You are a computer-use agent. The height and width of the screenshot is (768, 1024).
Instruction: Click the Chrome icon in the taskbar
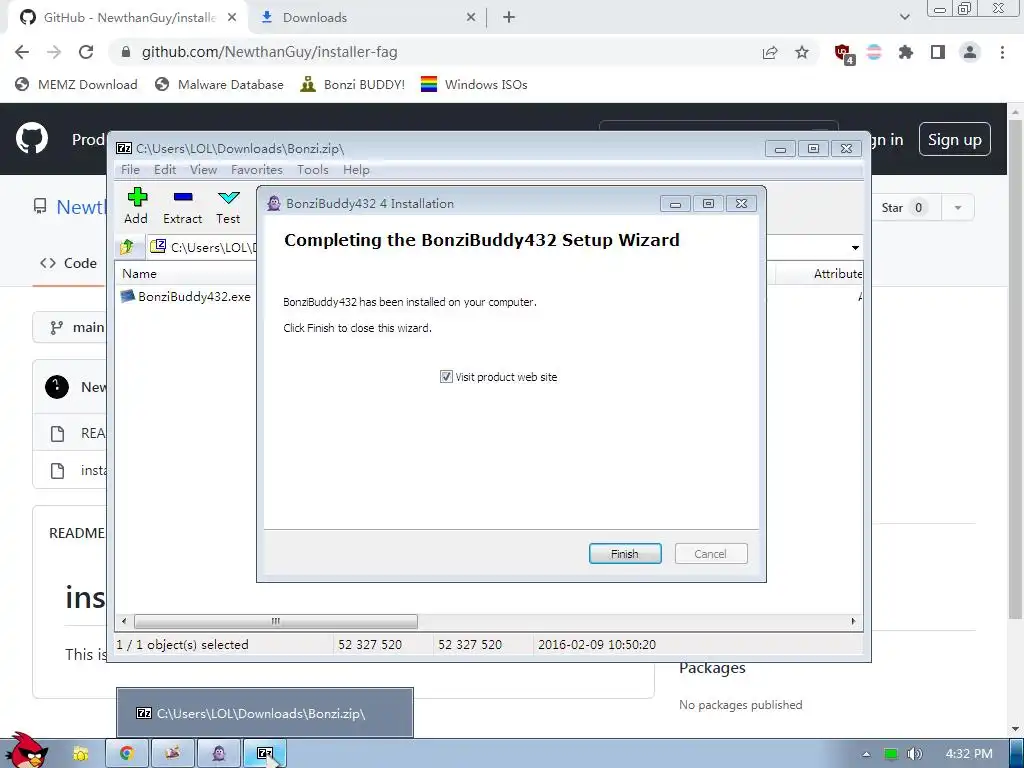127,754
